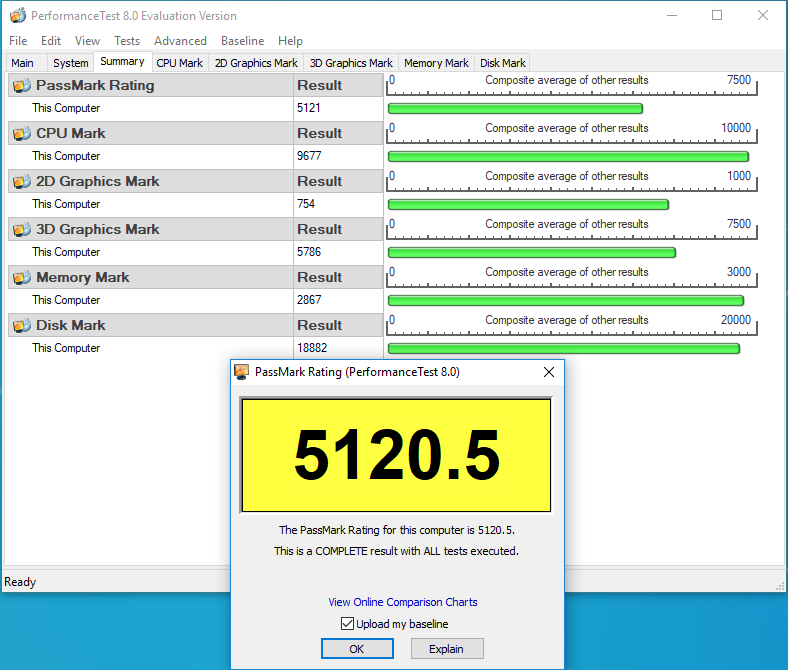This screenshot has width=788, height=670.
Task: Open the Edit menu
Action: [51, 41]
